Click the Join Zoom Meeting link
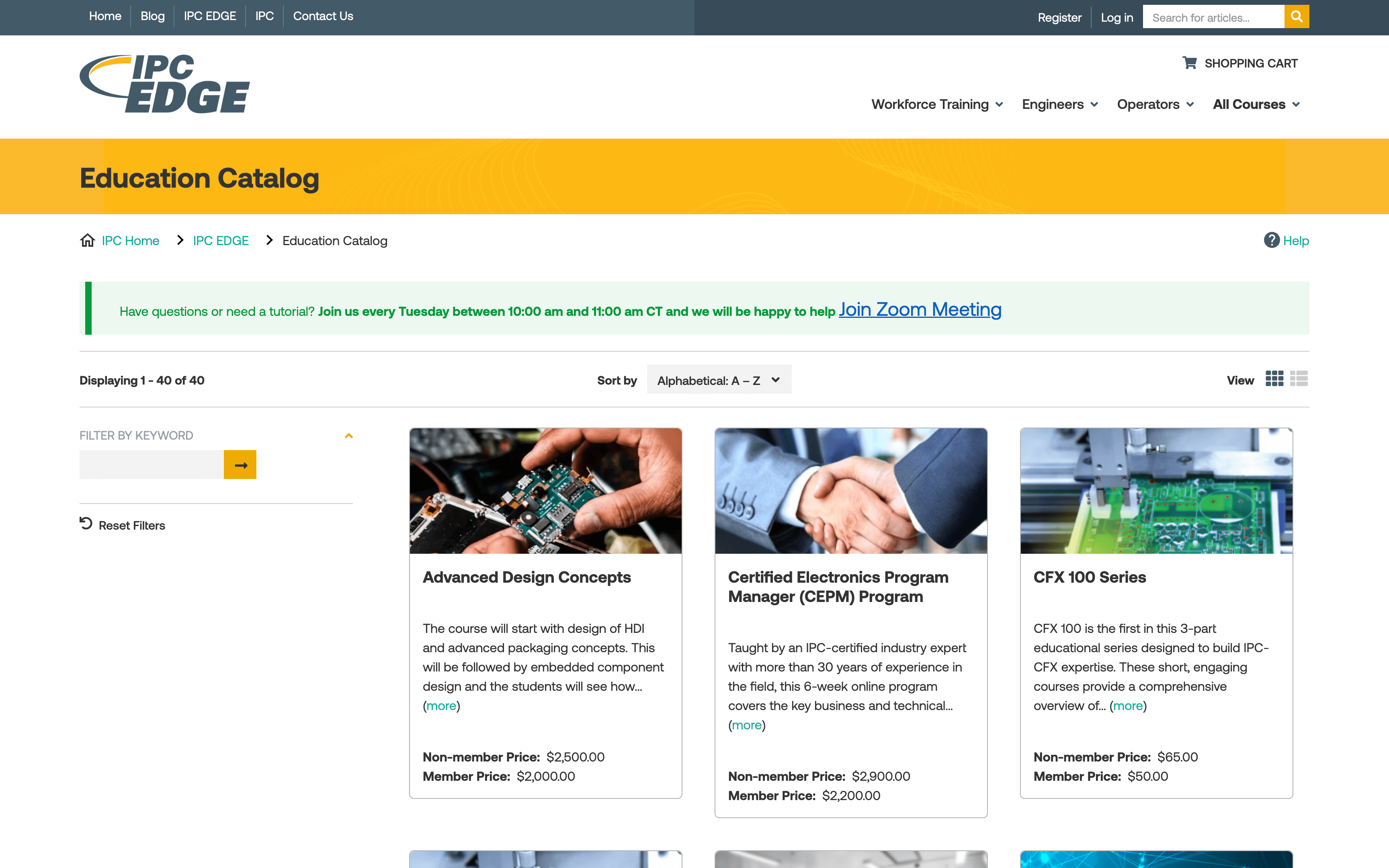 pyautogui.click(x=920, y=309)
